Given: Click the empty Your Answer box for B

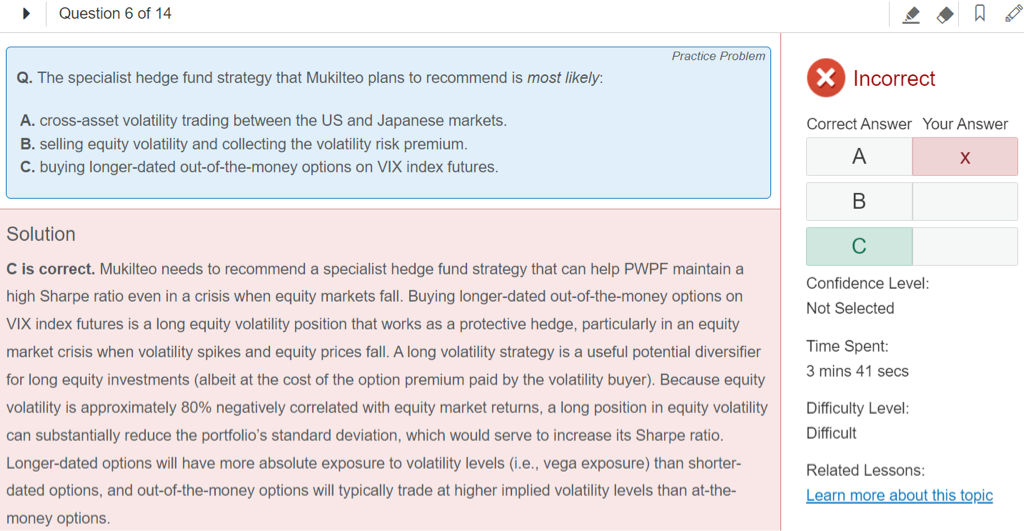Looking at the screenshot, I should (964, 201).
